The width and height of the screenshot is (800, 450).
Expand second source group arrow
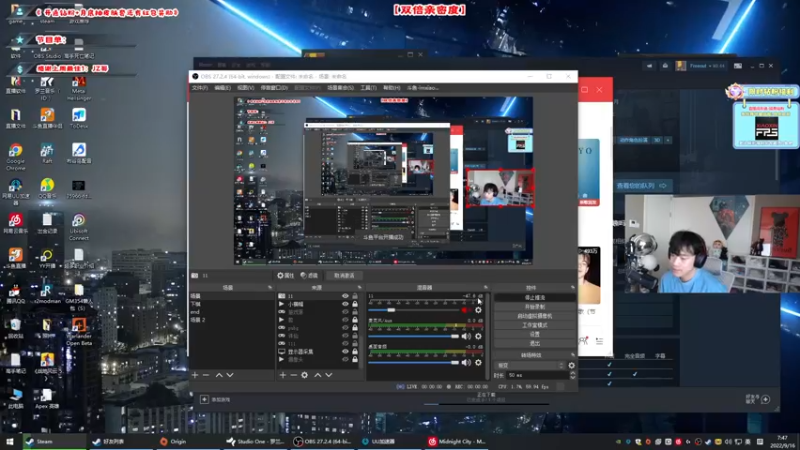[282, 304]
